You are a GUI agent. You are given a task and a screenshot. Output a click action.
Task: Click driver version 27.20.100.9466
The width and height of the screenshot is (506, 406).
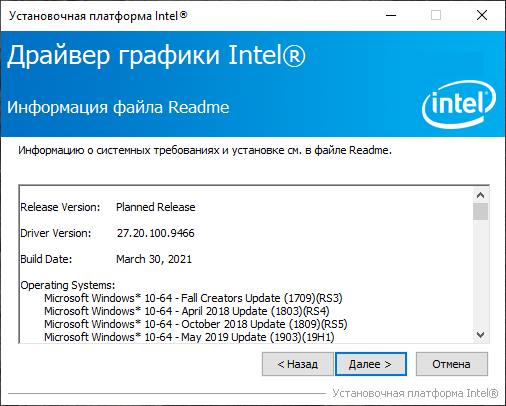point(156,233)
